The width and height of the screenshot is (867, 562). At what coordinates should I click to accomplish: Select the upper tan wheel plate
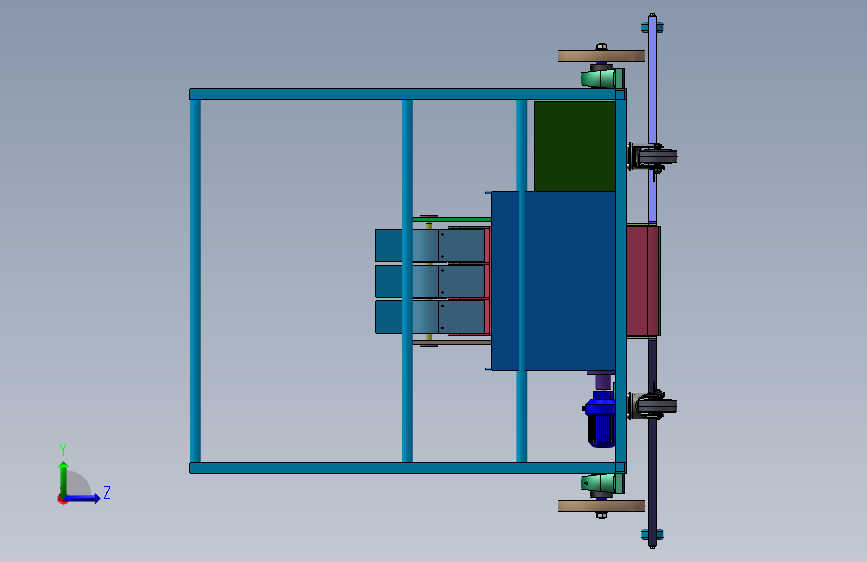[601, 56]
